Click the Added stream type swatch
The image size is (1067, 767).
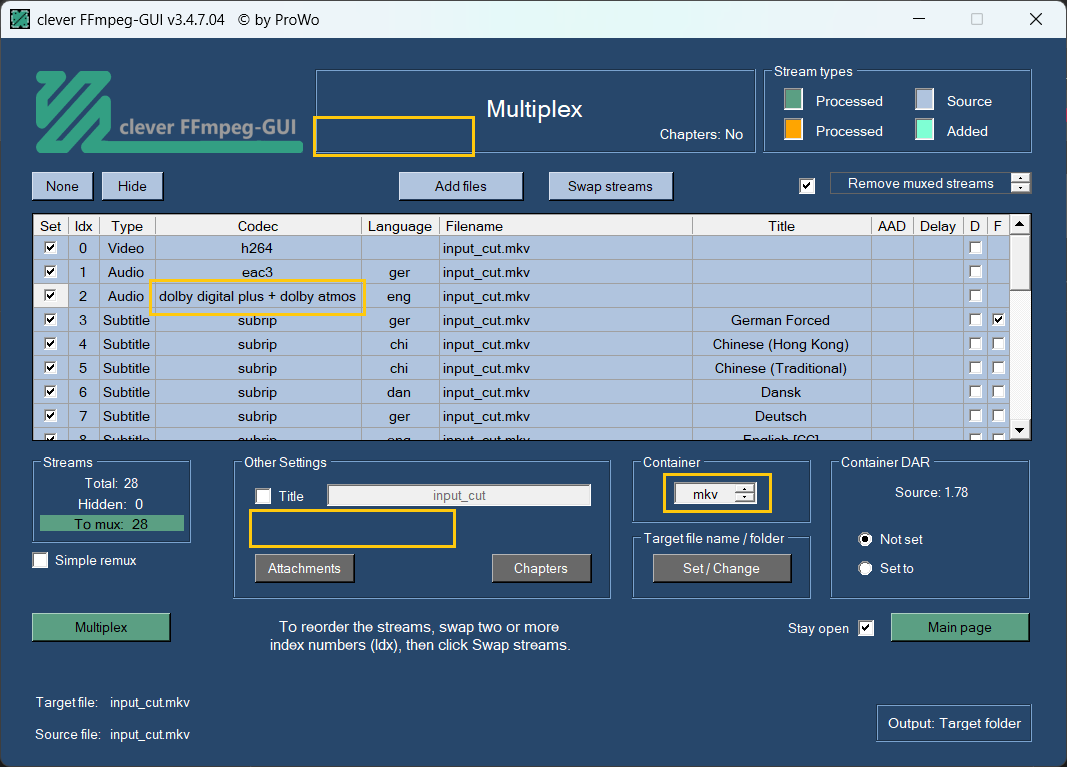(x=925, y=130)
